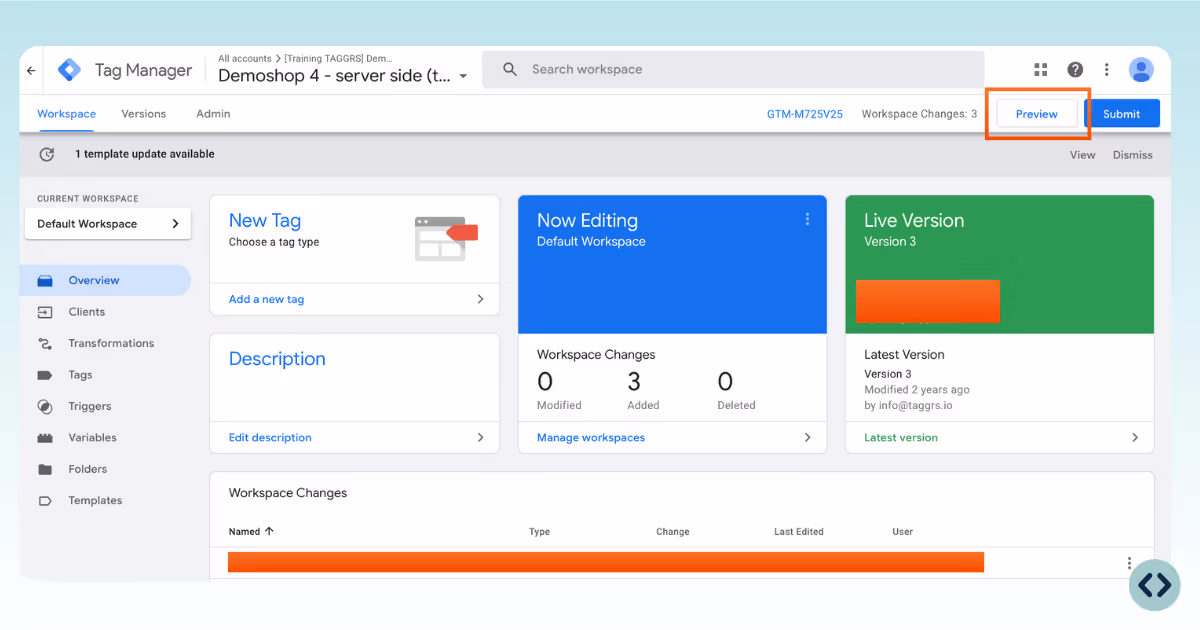Click Workspace Changes: 3 counter
Viewport: 1200px width, 630px height.
tap(919, 114)
